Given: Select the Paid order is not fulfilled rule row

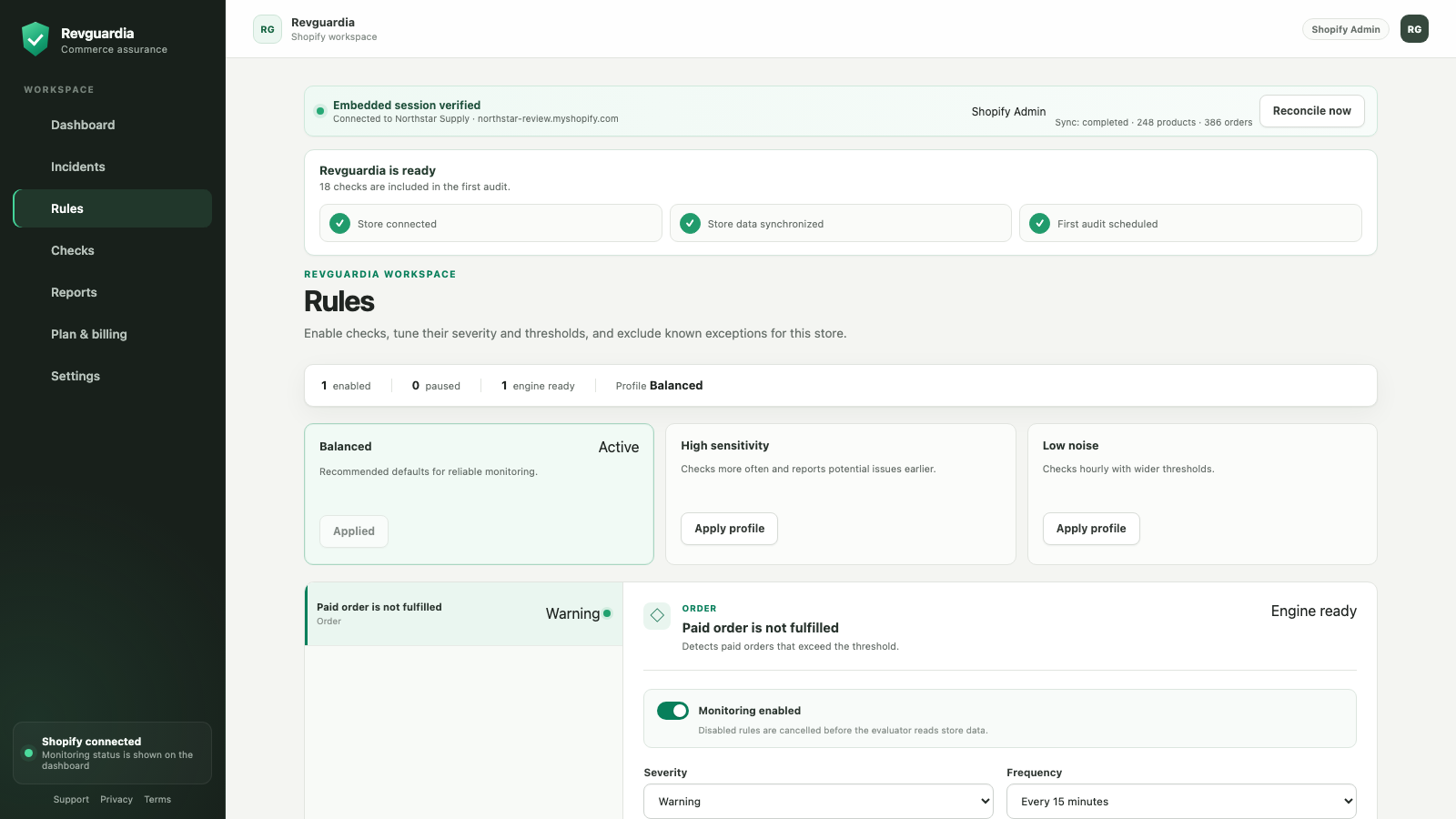Looking at the screenshot, I should pyautogui.click(x=464, y=614).
